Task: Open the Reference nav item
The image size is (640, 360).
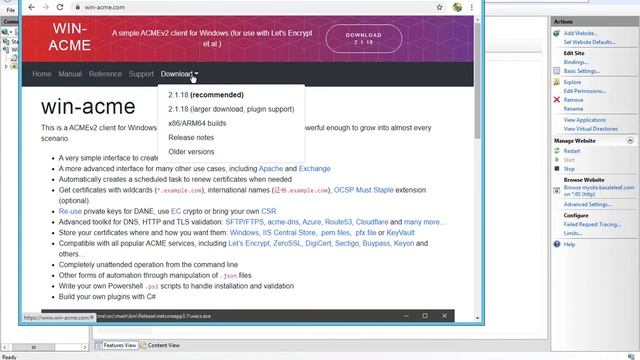Action: point(105,74)
